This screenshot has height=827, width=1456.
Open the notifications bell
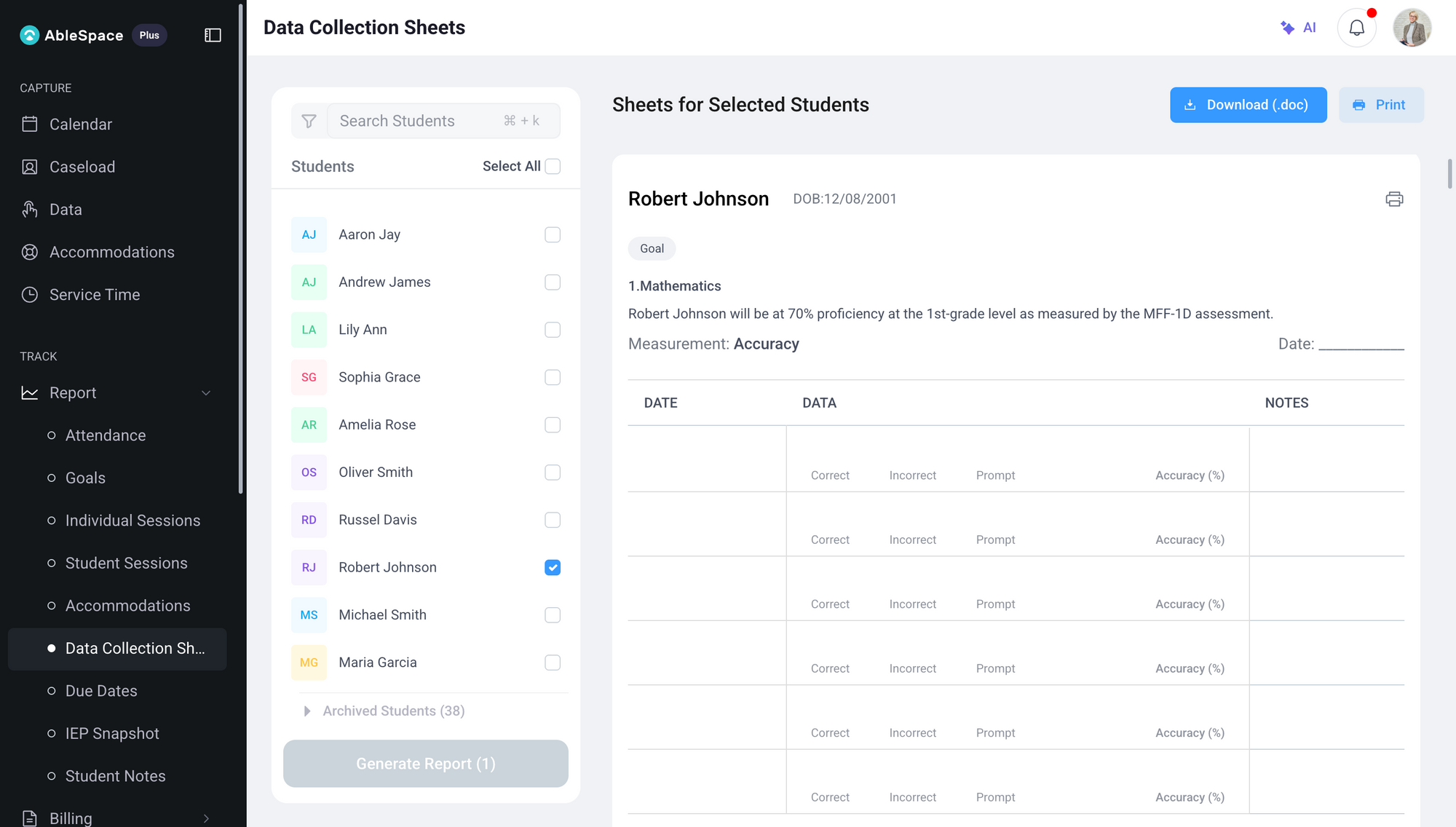pos(1356,28)
